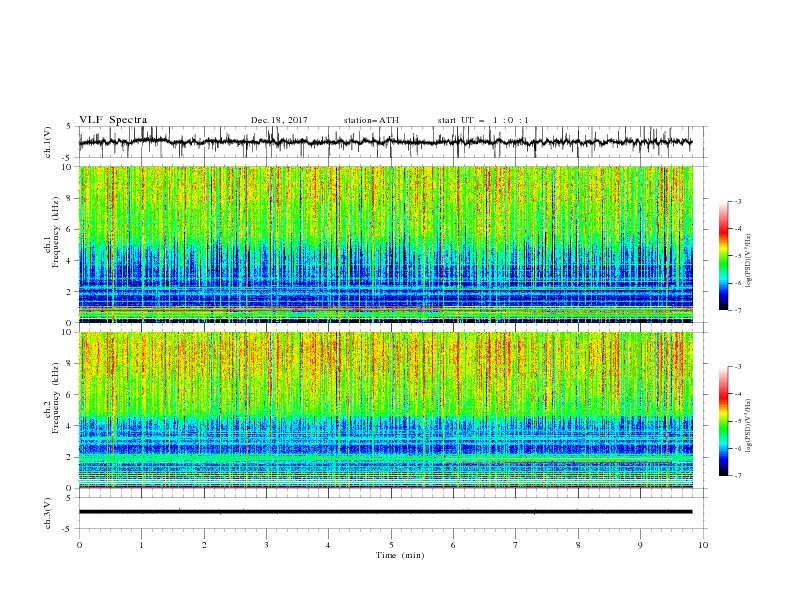Click time axis tick label 8
This screenshot has width=792, height=612.
578,545
